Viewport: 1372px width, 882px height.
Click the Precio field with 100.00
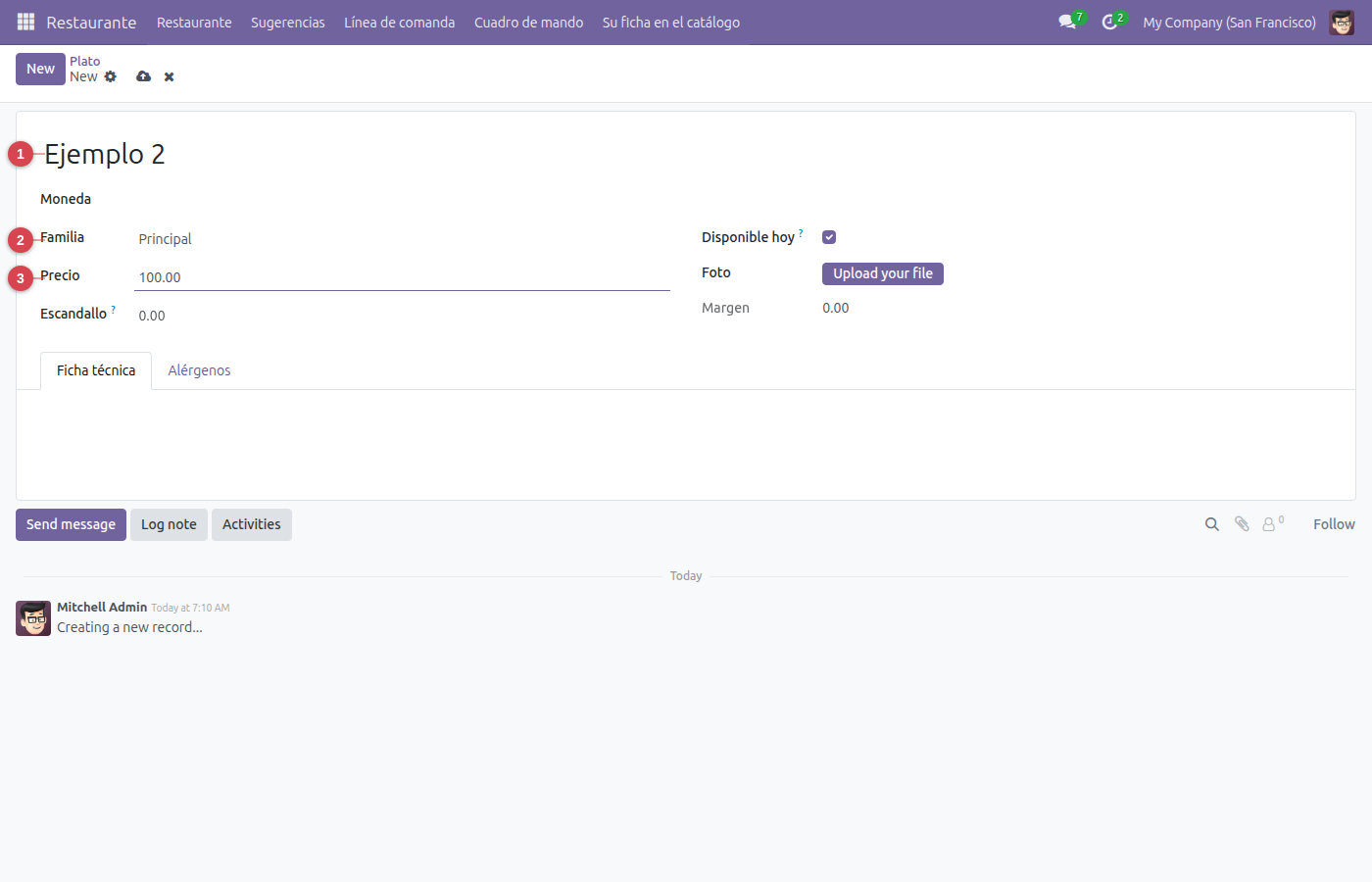[402, 277]
